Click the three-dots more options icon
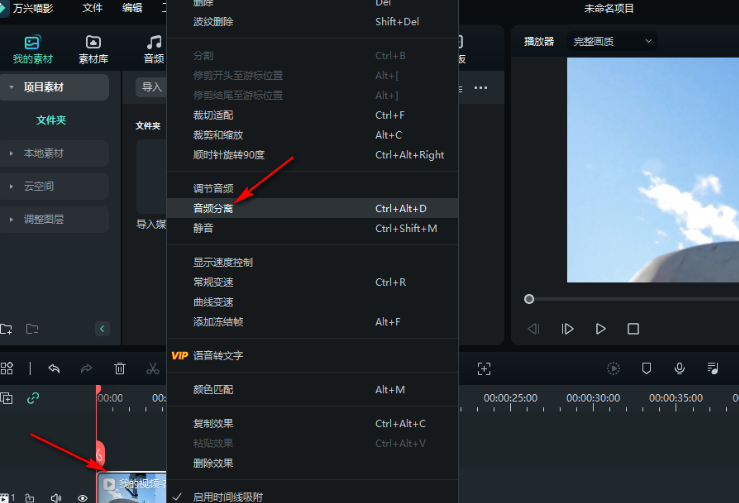739x503 pixels. [481, 88]
